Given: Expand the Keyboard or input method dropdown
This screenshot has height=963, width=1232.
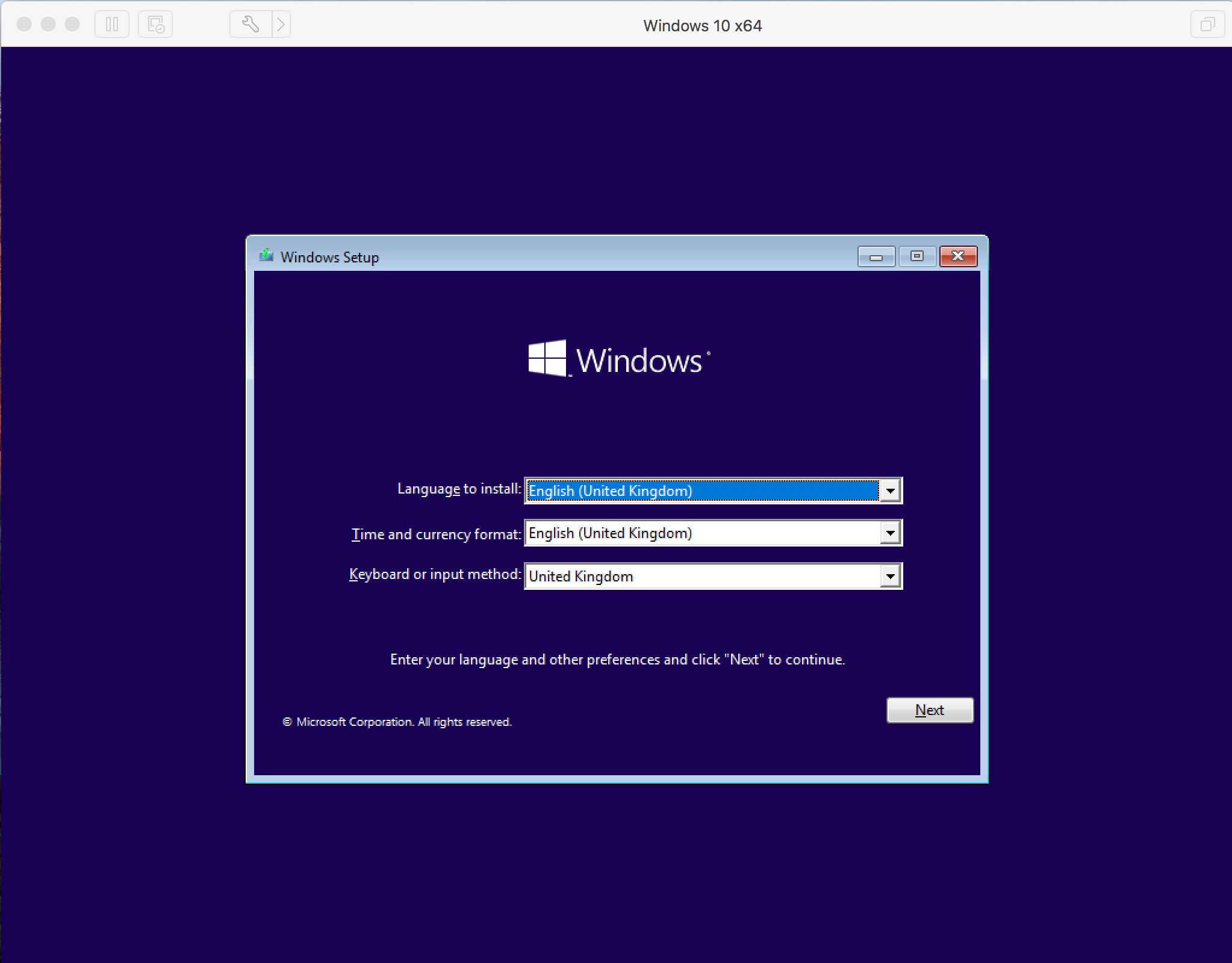Looking at the screenshot, I should [x=889, y=576].
